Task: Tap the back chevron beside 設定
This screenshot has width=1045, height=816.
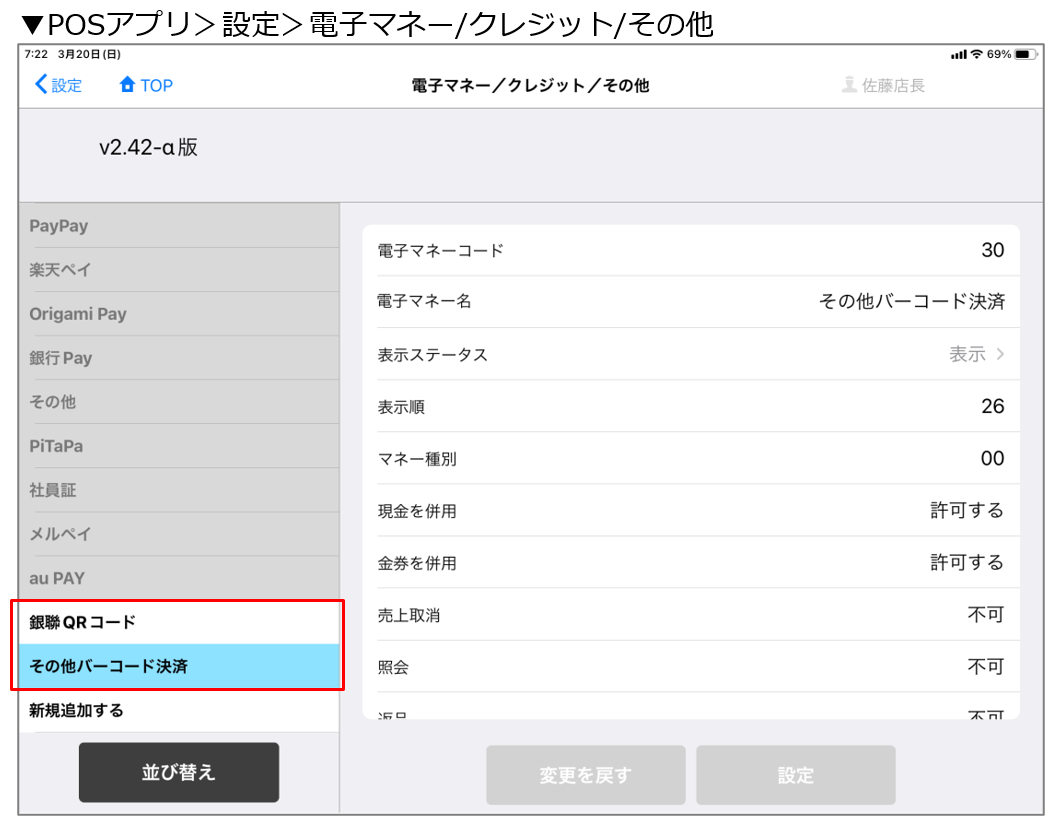Action: tap(41, 85)
